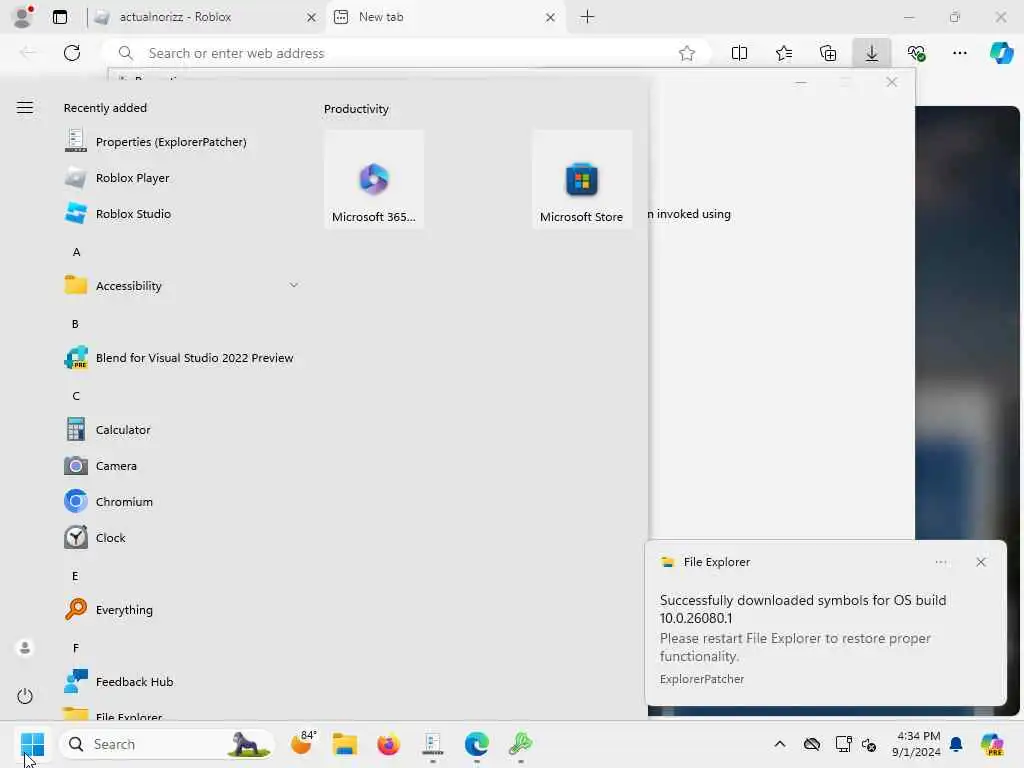Open Edge Collections

pyautogui.click(x=827, y=54)
